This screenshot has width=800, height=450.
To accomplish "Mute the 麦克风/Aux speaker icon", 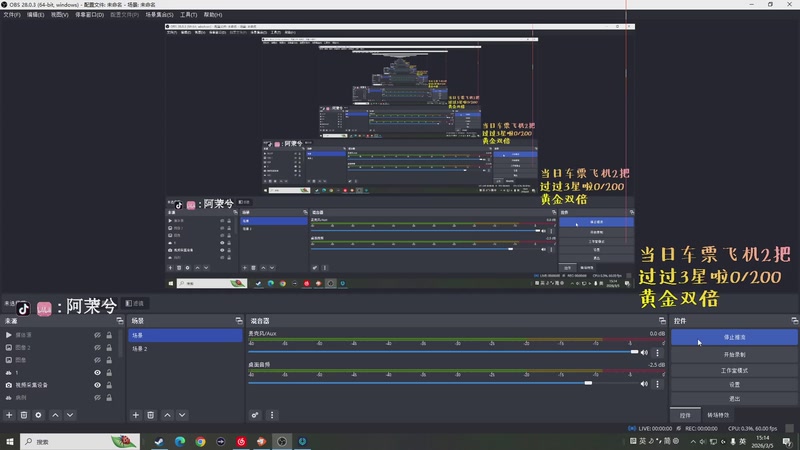I will click(x=644, y=352).
